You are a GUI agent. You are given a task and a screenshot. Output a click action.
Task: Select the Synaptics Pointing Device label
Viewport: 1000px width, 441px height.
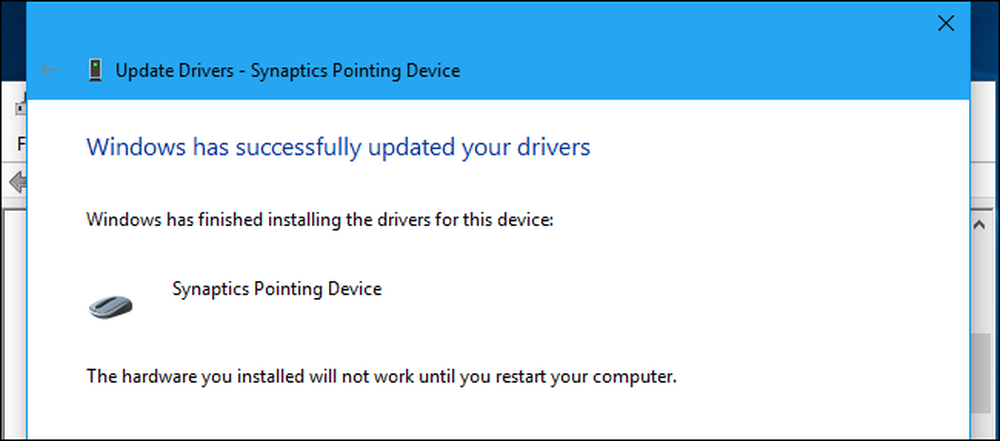pyautogui.click(x=277, y=288)
